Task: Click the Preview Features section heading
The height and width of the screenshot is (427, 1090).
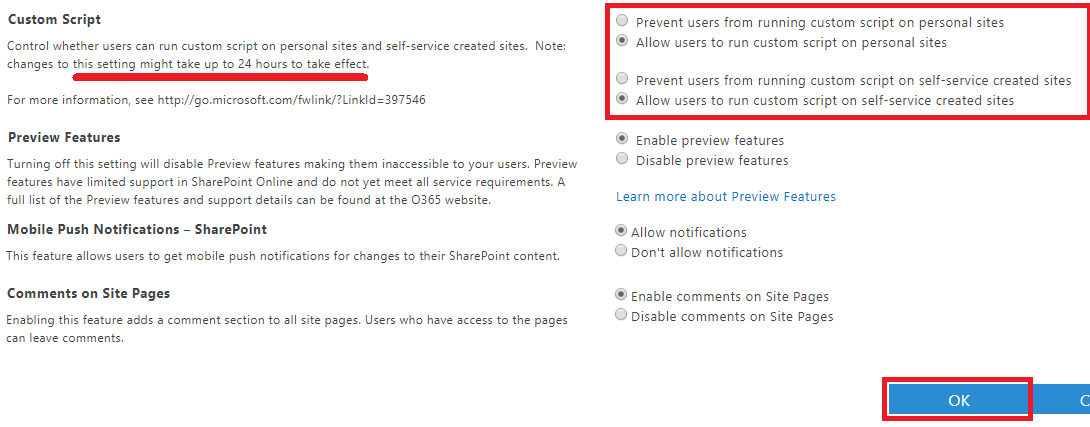Action: 64,138
